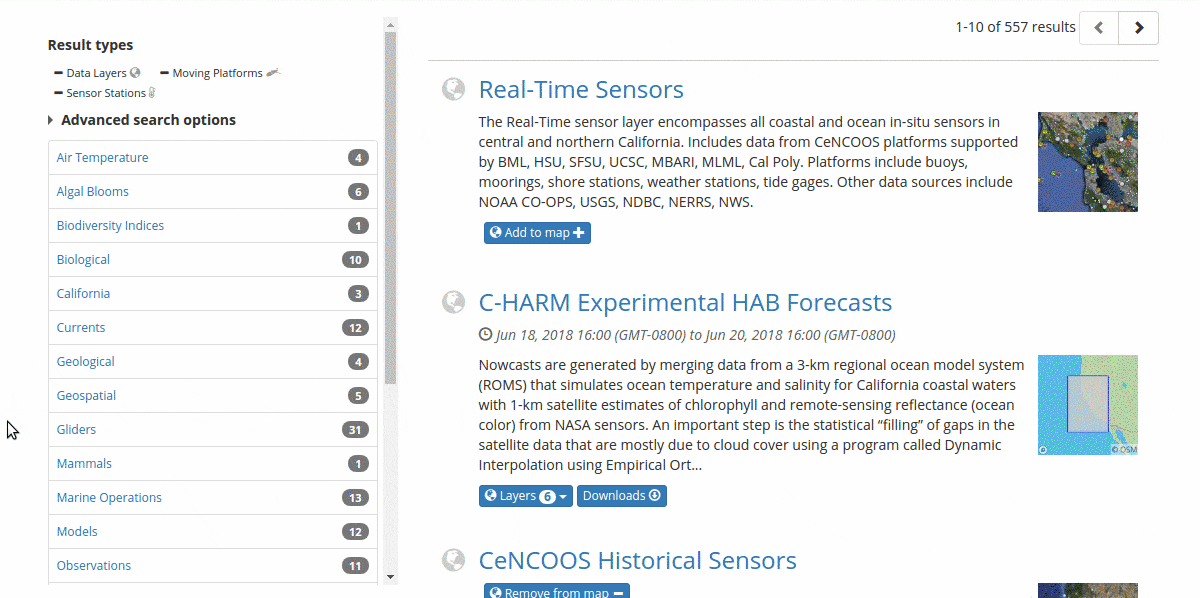Screen dimensions: 1200x598
Task: Click the Data Layers globe icon filter
Action: coord(135,73)
